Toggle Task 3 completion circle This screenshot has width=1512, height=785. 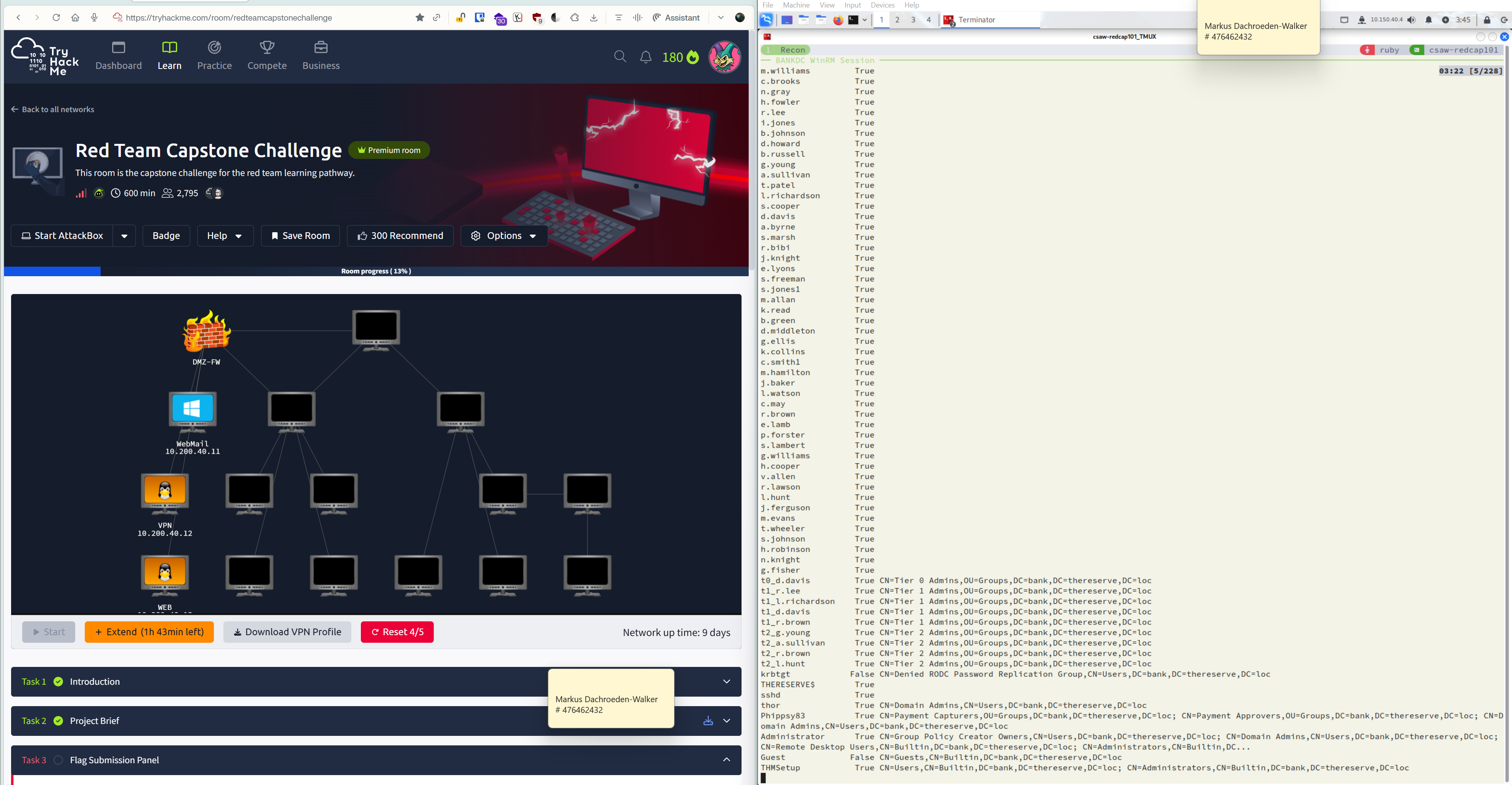pos(58,760)
